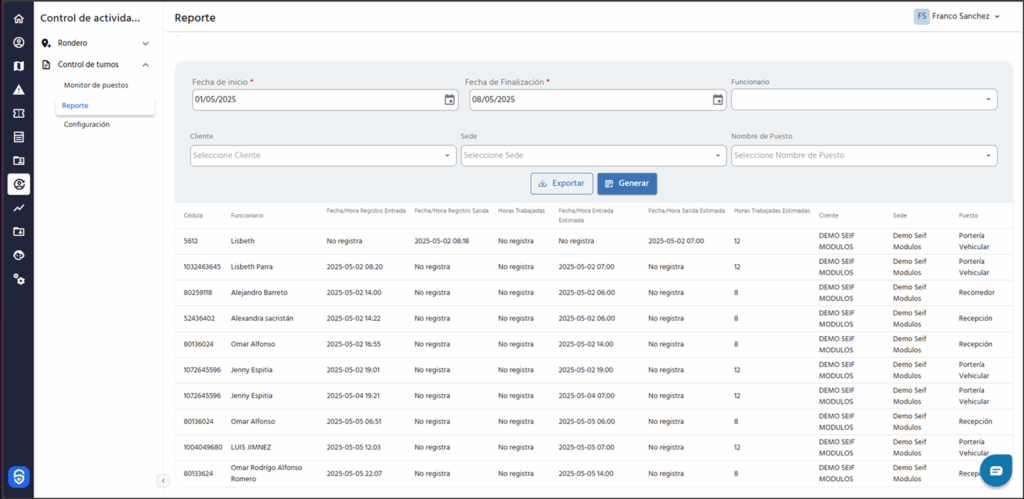The image size is (1024, 499).
Task: Click the Horas Trabajadas column header
Action: pyautogui.click(x=521, y=211)
